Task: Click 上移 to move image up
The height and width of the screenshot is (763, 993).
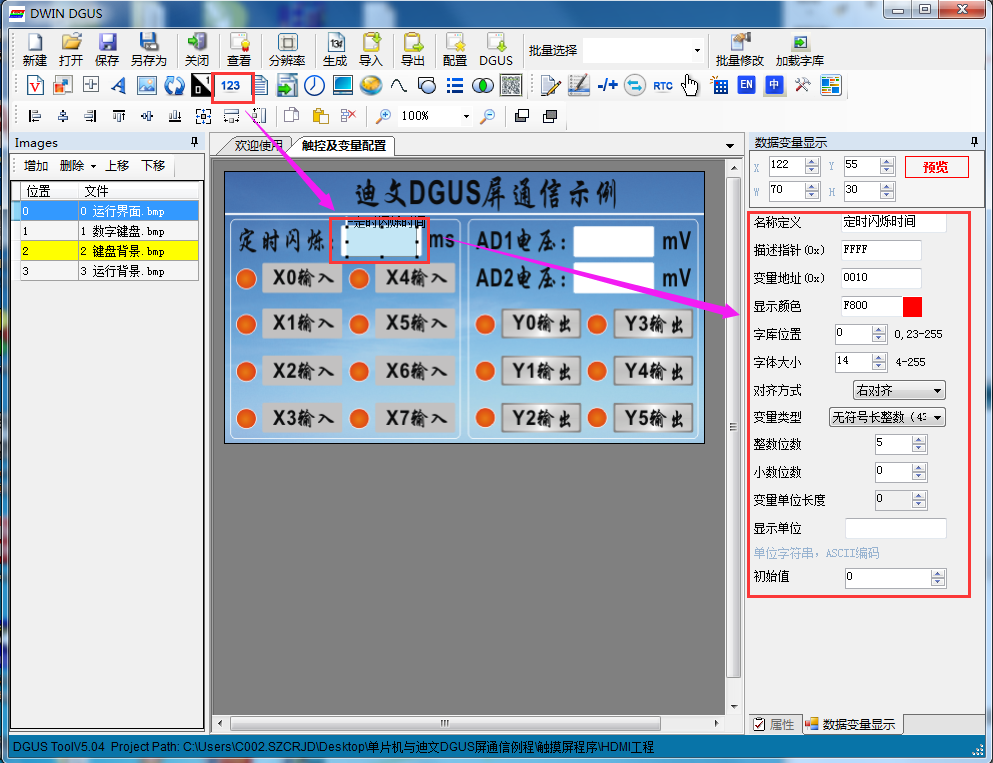Action: pyautogui.click(x=117, y=166)
